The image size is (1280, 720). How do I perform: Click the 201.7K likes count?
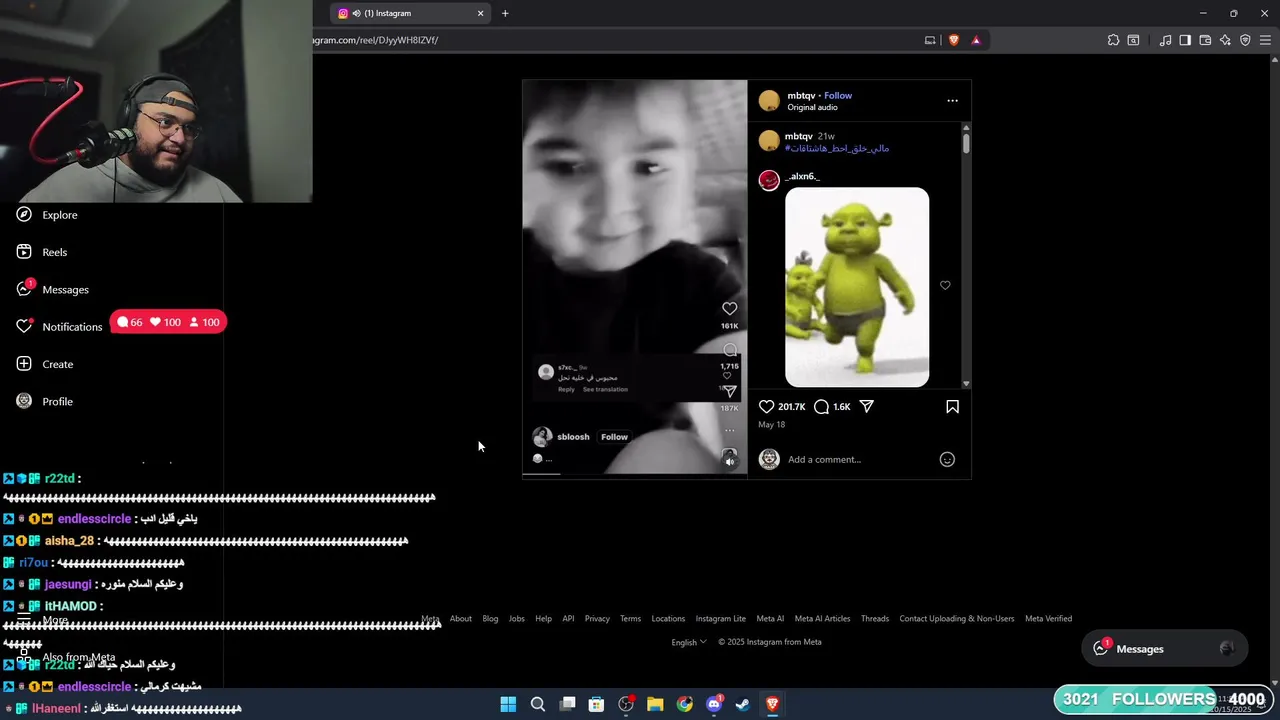tap(792, 407)
